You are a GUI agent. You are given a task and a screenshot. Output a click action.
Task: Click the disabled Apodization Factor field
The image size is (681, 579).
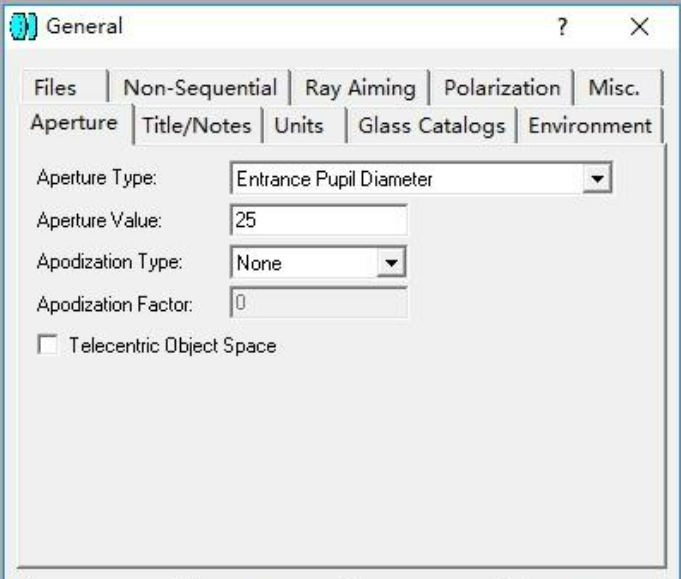tap(319, 303)
